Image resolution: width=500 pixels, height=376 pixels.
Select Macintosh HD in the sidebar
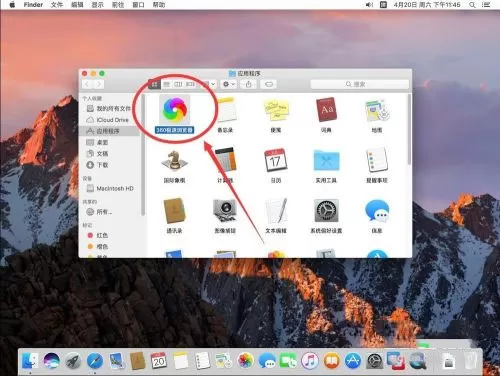click(x=109, y=188)
